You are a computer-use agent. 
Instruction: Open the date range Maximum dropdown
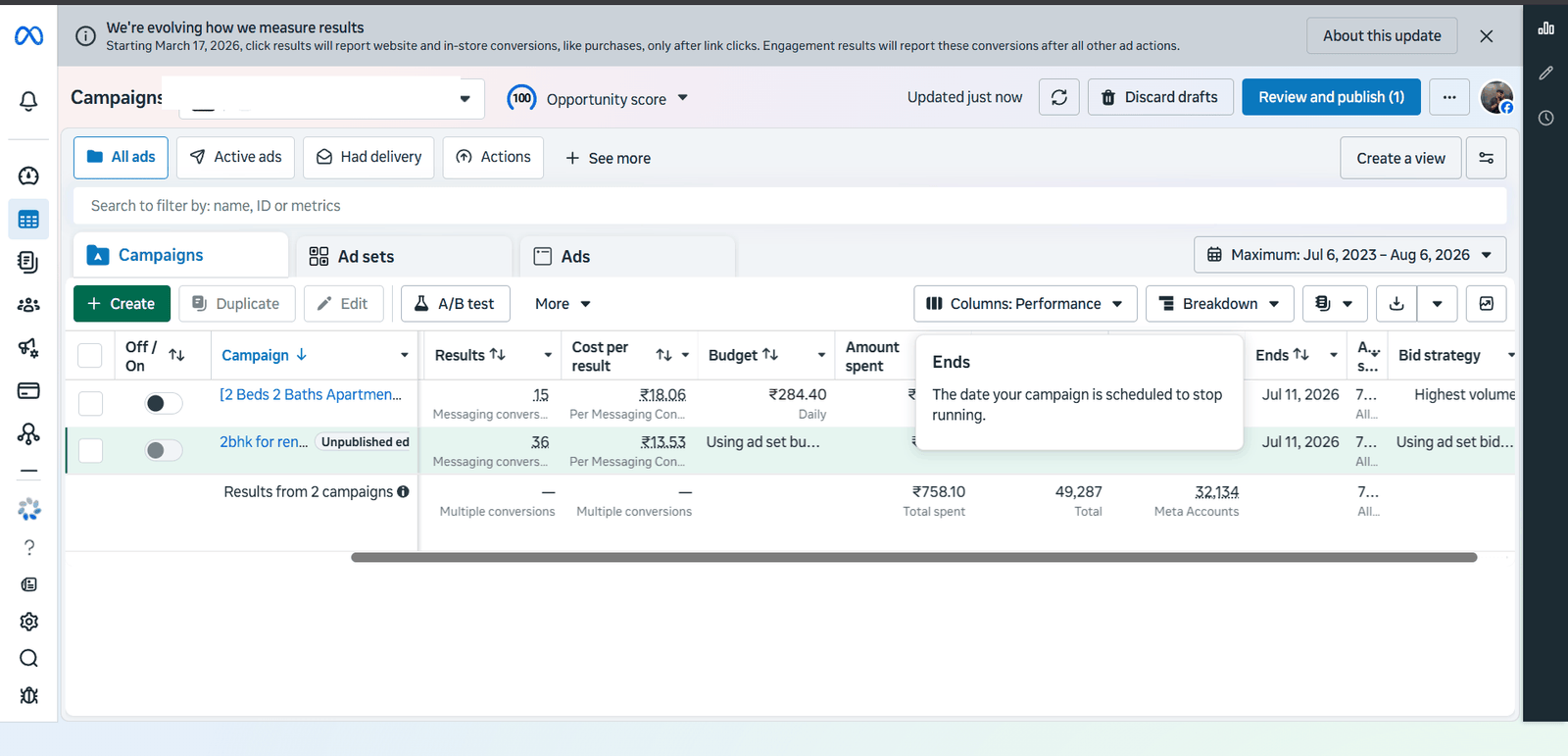point(1349,255)
